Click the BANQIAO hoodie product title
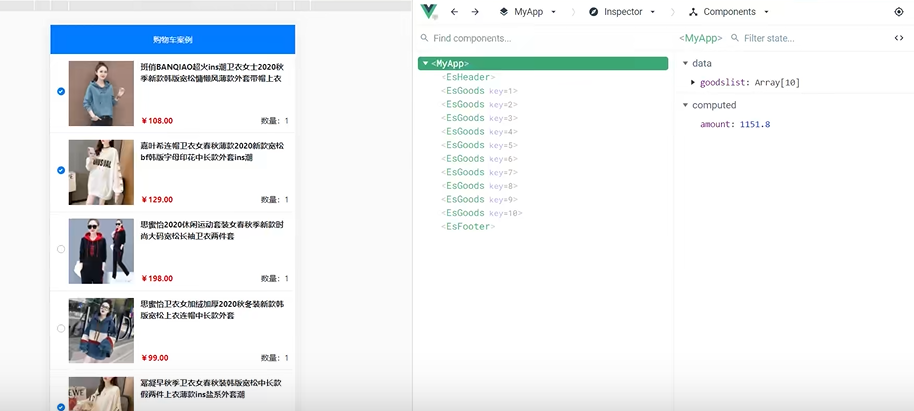The height and width of the screenshot is (411, 914). (x=212, y=72)
